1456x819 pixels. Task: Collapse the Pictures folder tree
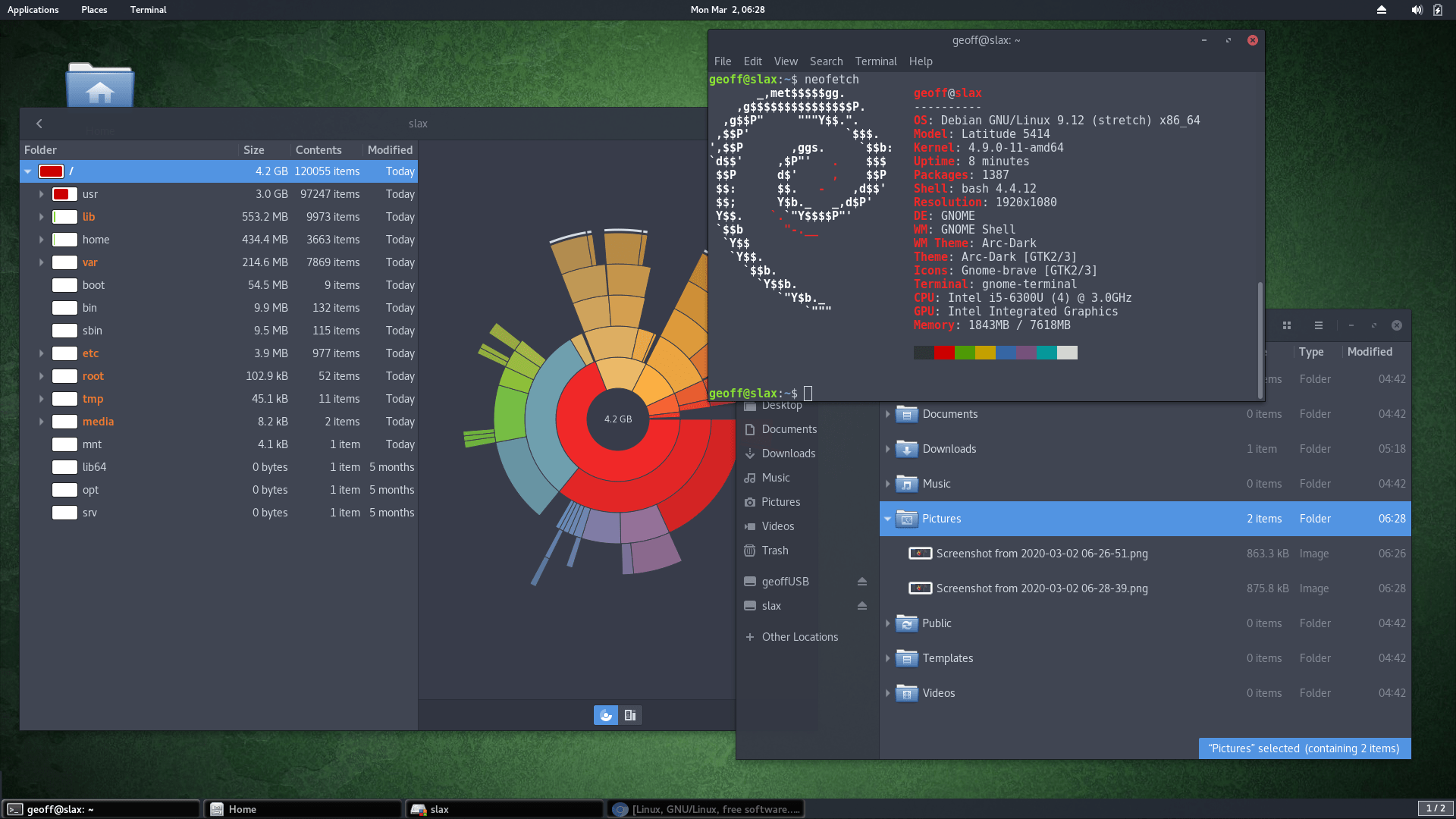click(887, 519)
